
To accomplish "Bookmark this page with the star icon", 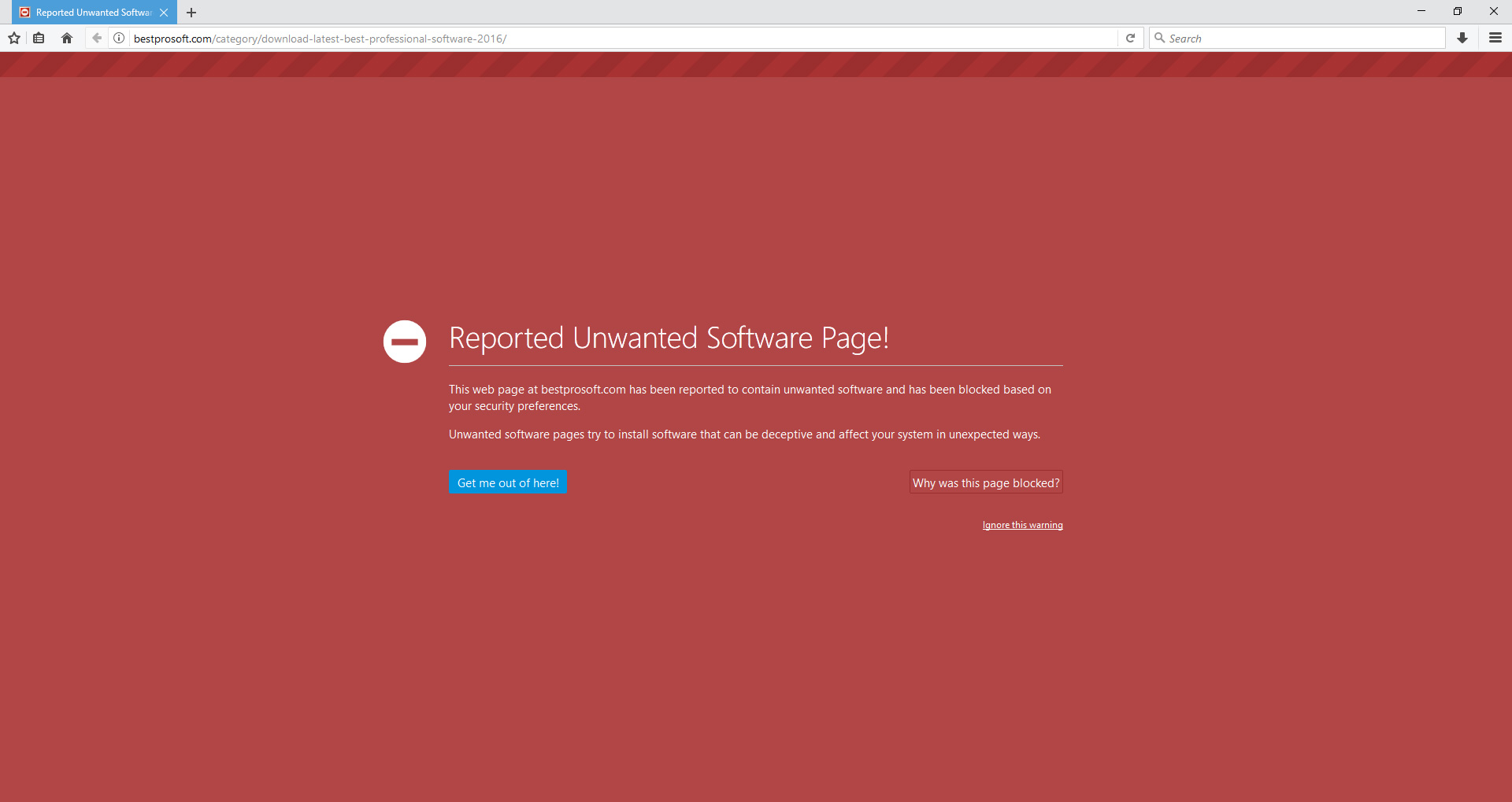I will (x=14, y=38).
